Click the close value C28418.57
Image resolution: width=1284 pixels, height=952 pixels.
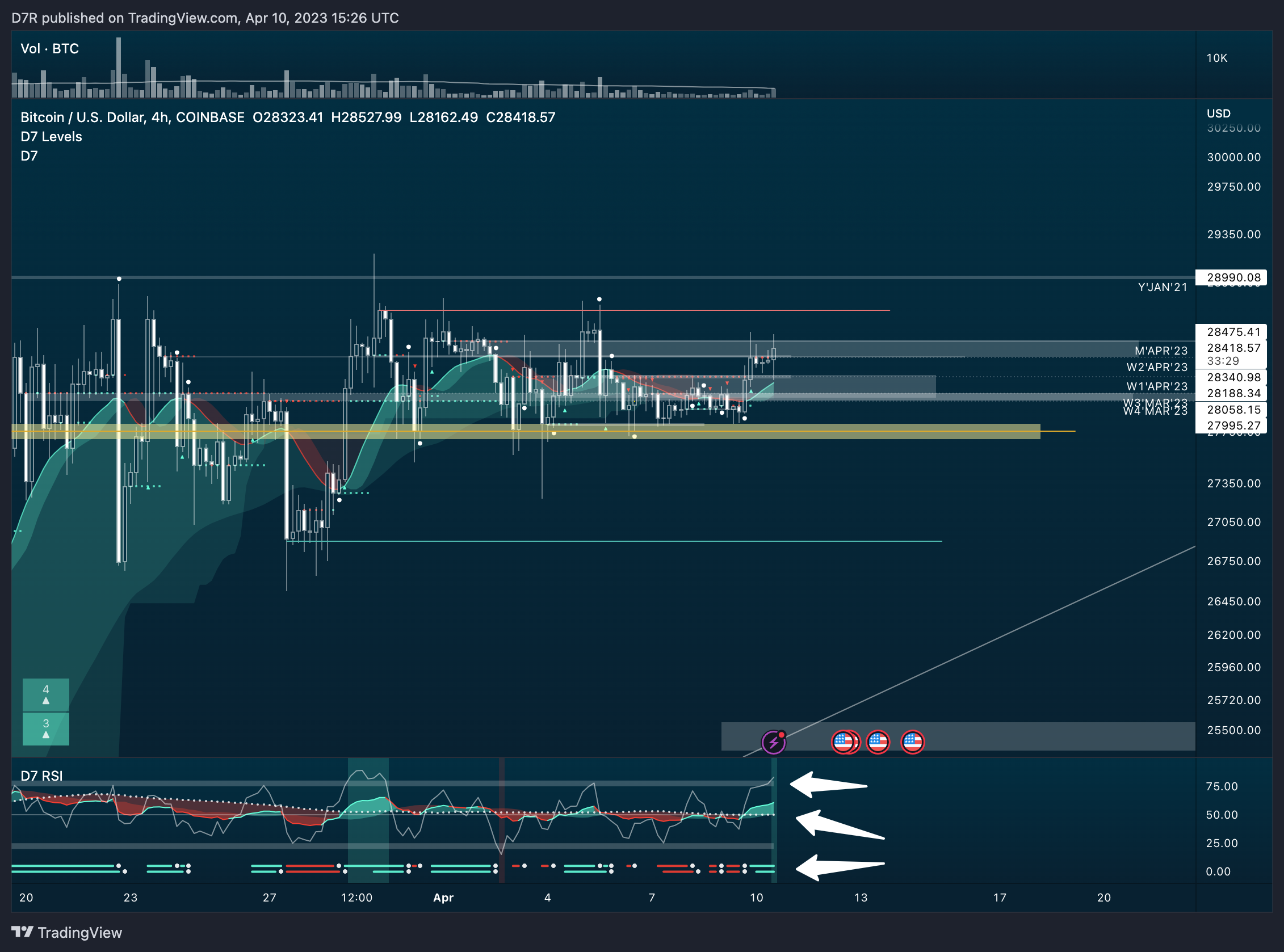click(521, 117)
